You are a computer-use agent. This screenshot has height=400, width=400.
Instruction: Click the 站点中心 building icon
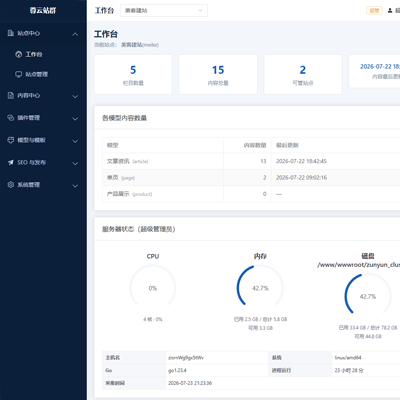coord(11,33)
